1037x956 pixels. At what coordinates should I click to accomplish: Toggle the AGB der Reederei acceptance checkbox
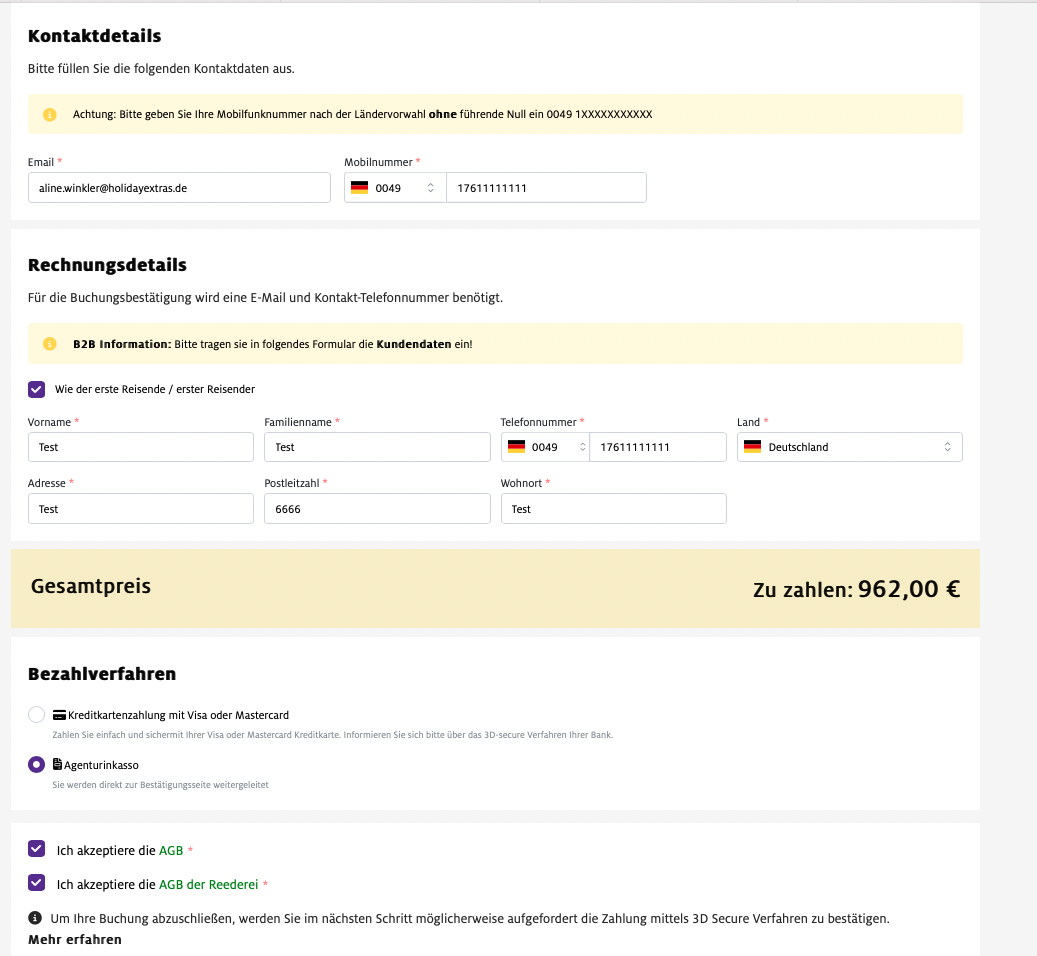coord(37,883)
